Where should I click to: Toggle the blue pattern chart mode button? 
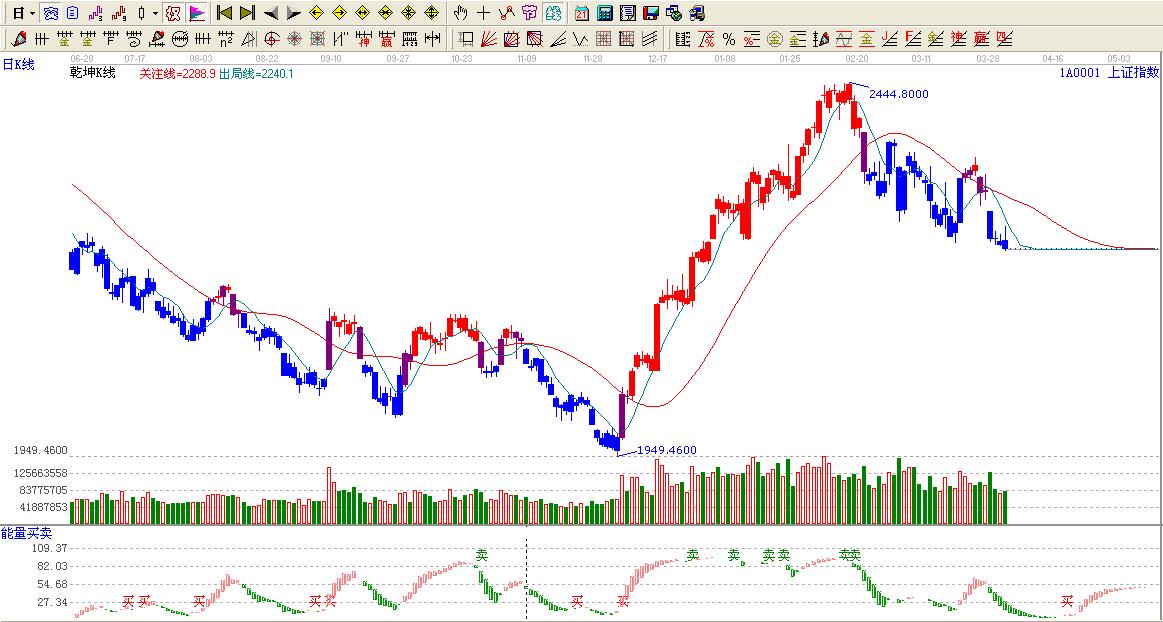(50, 13)
